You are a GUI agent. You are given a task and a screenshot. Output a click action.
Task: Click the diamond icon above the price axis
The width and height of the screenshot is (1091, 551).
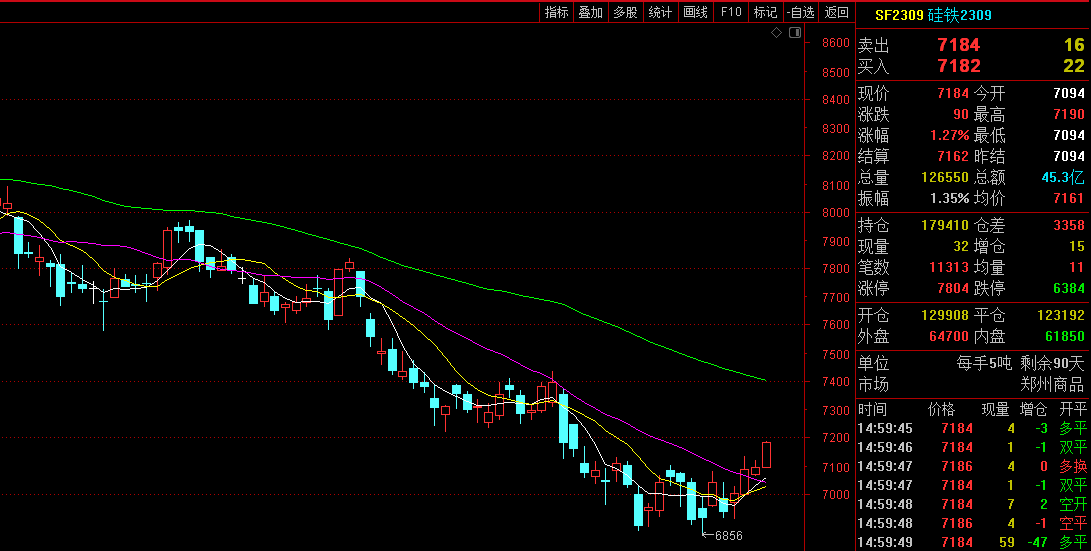click(776, 33)
